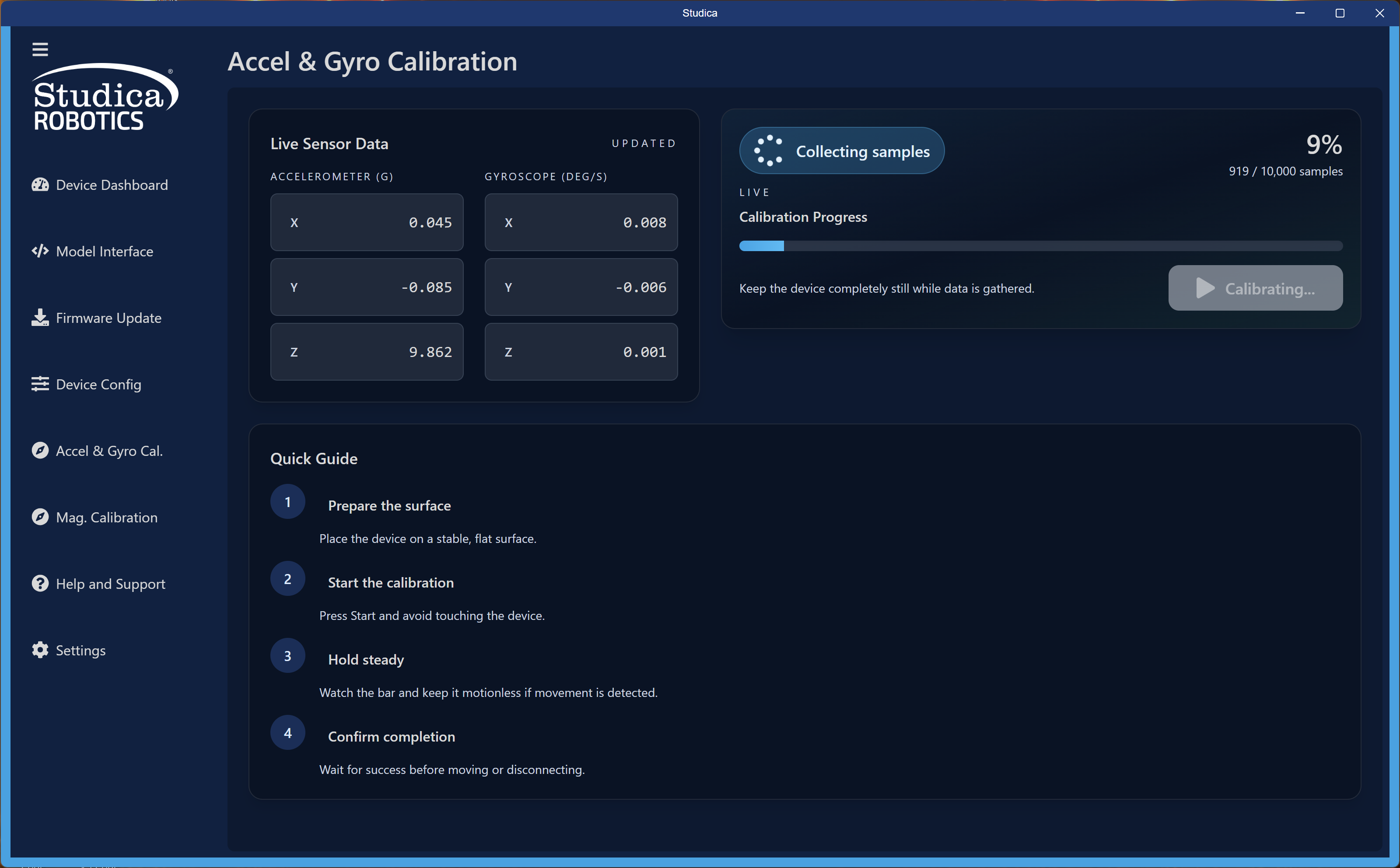Viewport: 1400px width, 868px height.
Task: Click the Settings gear icon
Action: [40, 650]
